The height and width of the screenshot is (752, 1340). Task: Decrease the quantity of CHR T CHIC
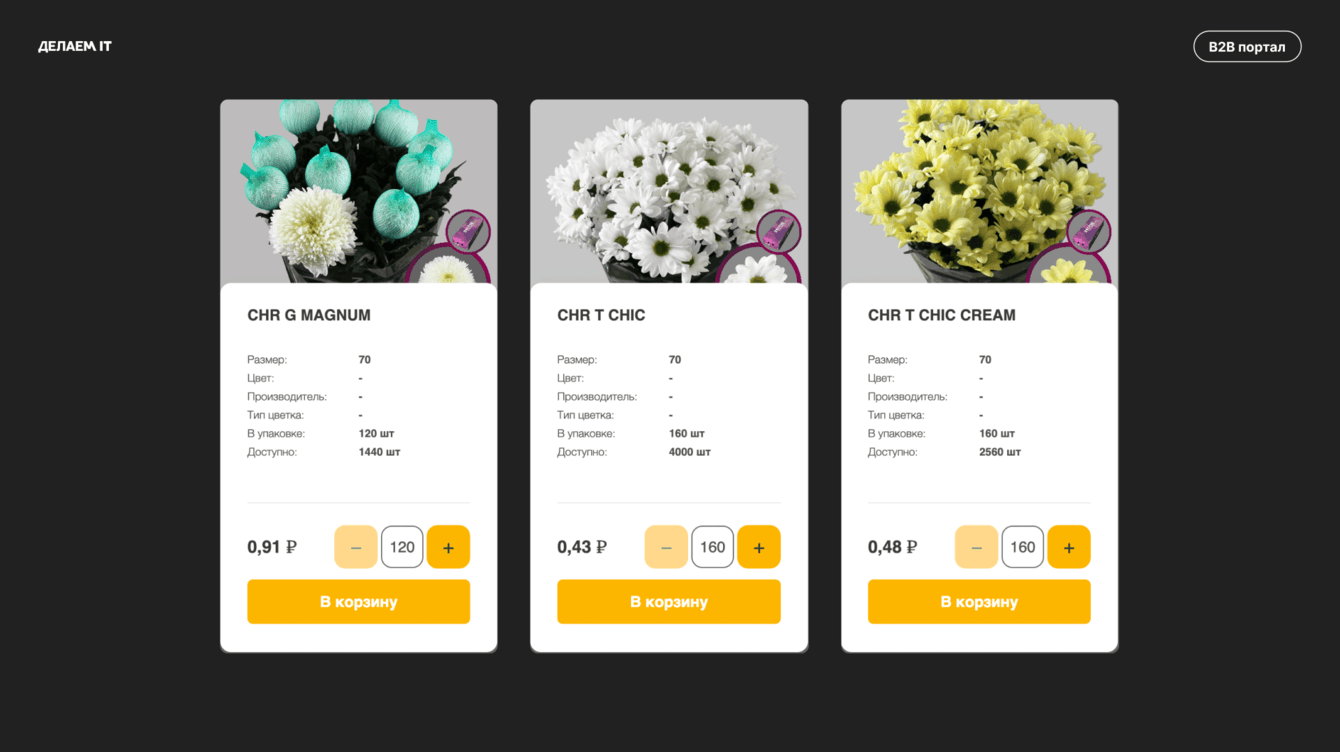click(666, 547)
